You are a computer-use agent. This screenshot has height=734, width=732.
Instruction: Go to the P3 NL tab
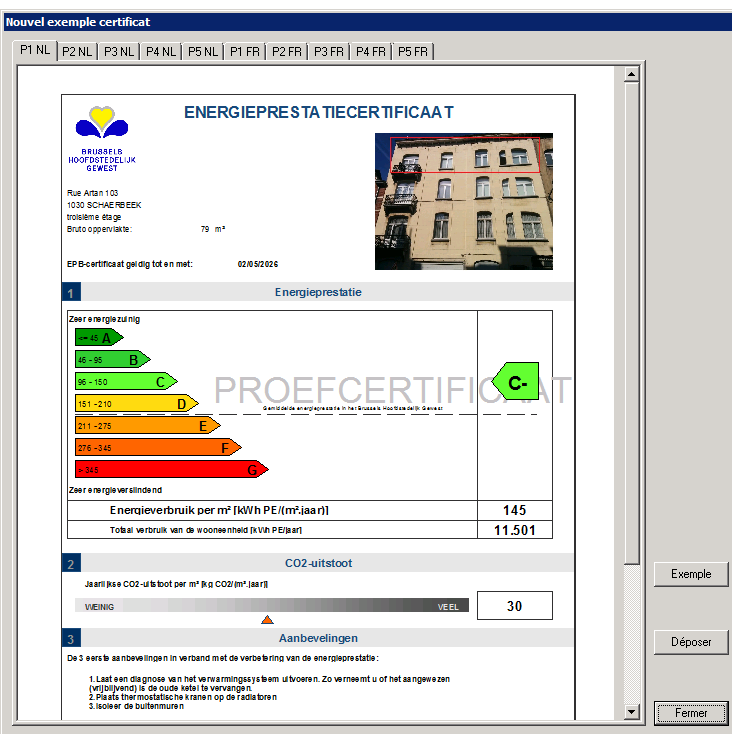pos(119,51)
